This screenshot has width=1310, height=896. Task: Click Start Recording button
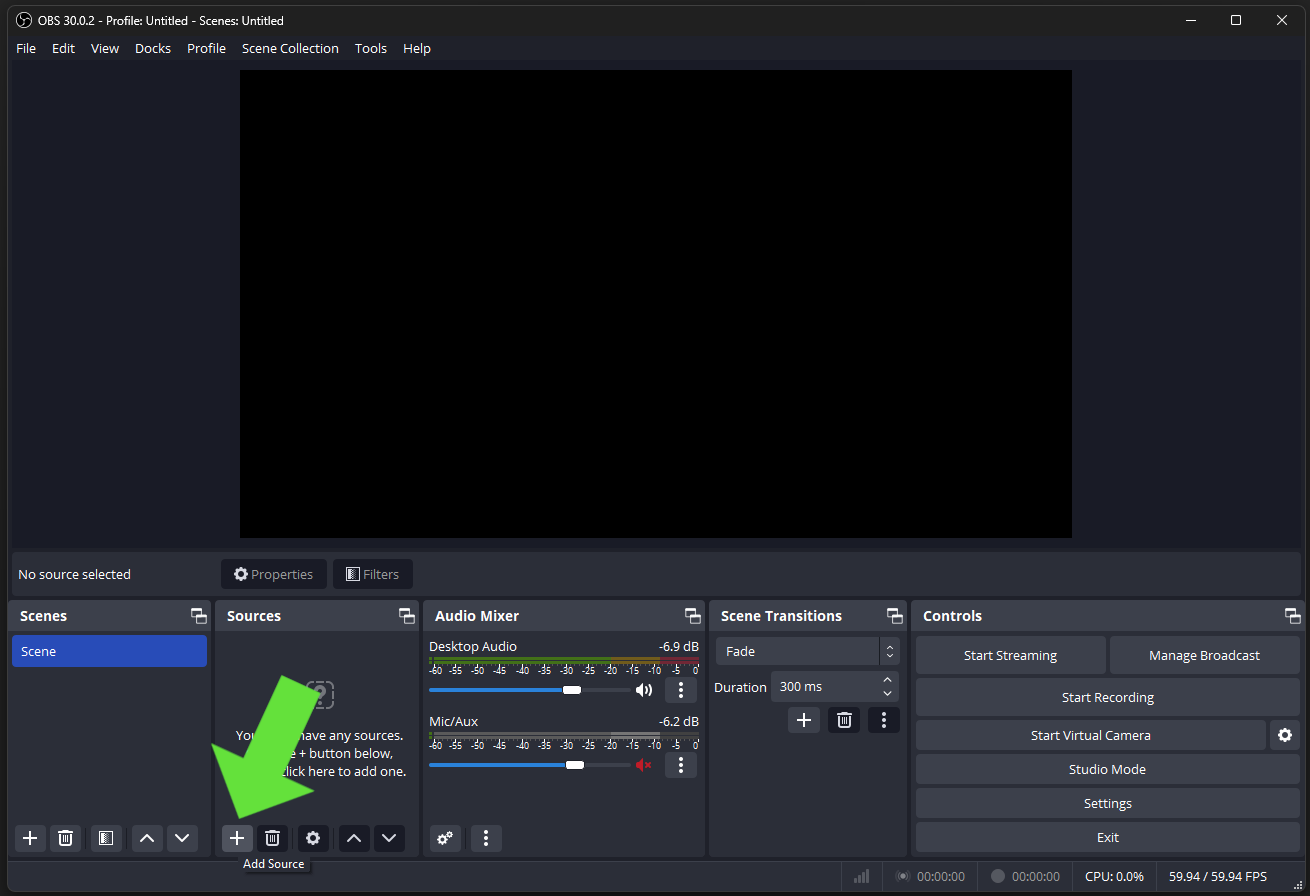pyautogui.click(x=1107, y=697)
